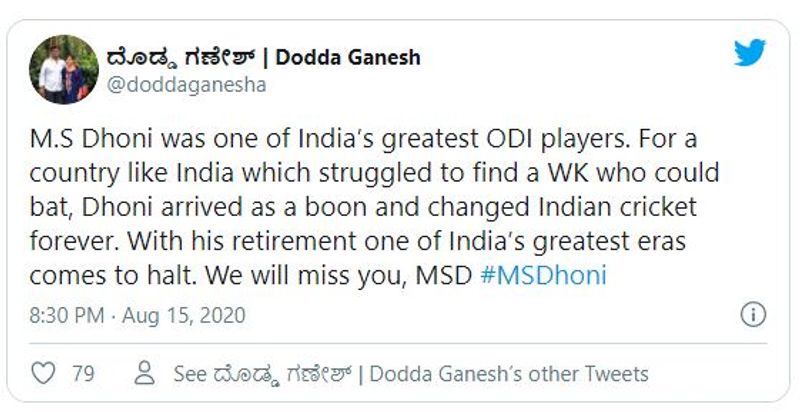Click the 8:30 PM timestamp
Image resolution: width=800 pixels, height=412 pixels.
pos(66,316)
